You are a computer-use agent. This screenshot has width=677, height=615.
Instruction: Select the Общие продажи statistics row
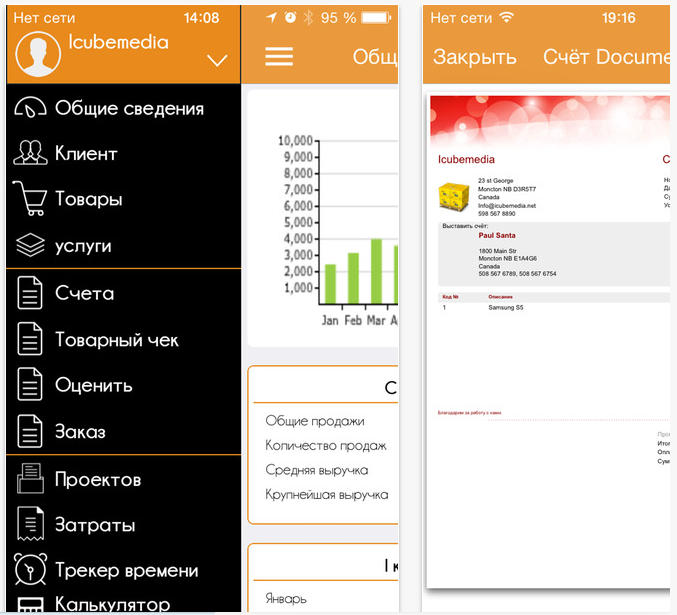click(315, 421)
